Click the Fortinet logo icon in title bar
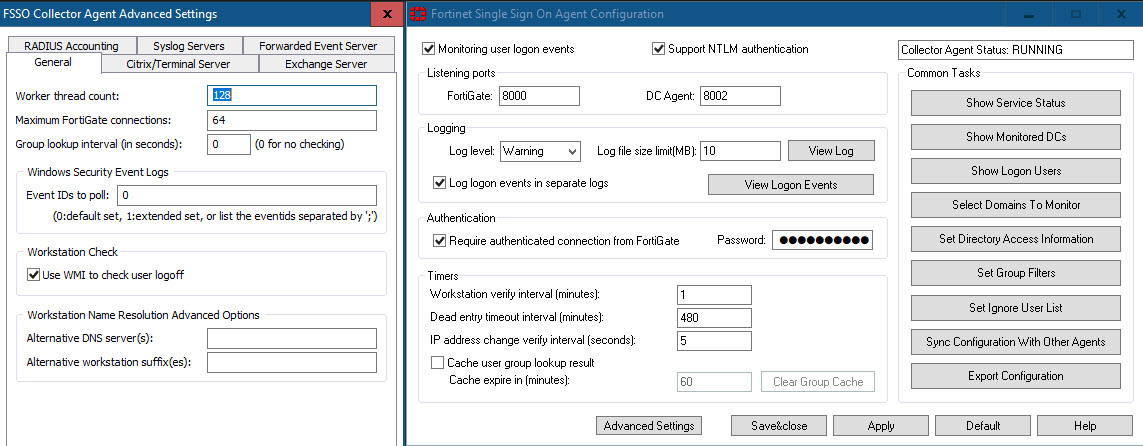The width and height of the screenshot is (1143, 446). point(418,14)
